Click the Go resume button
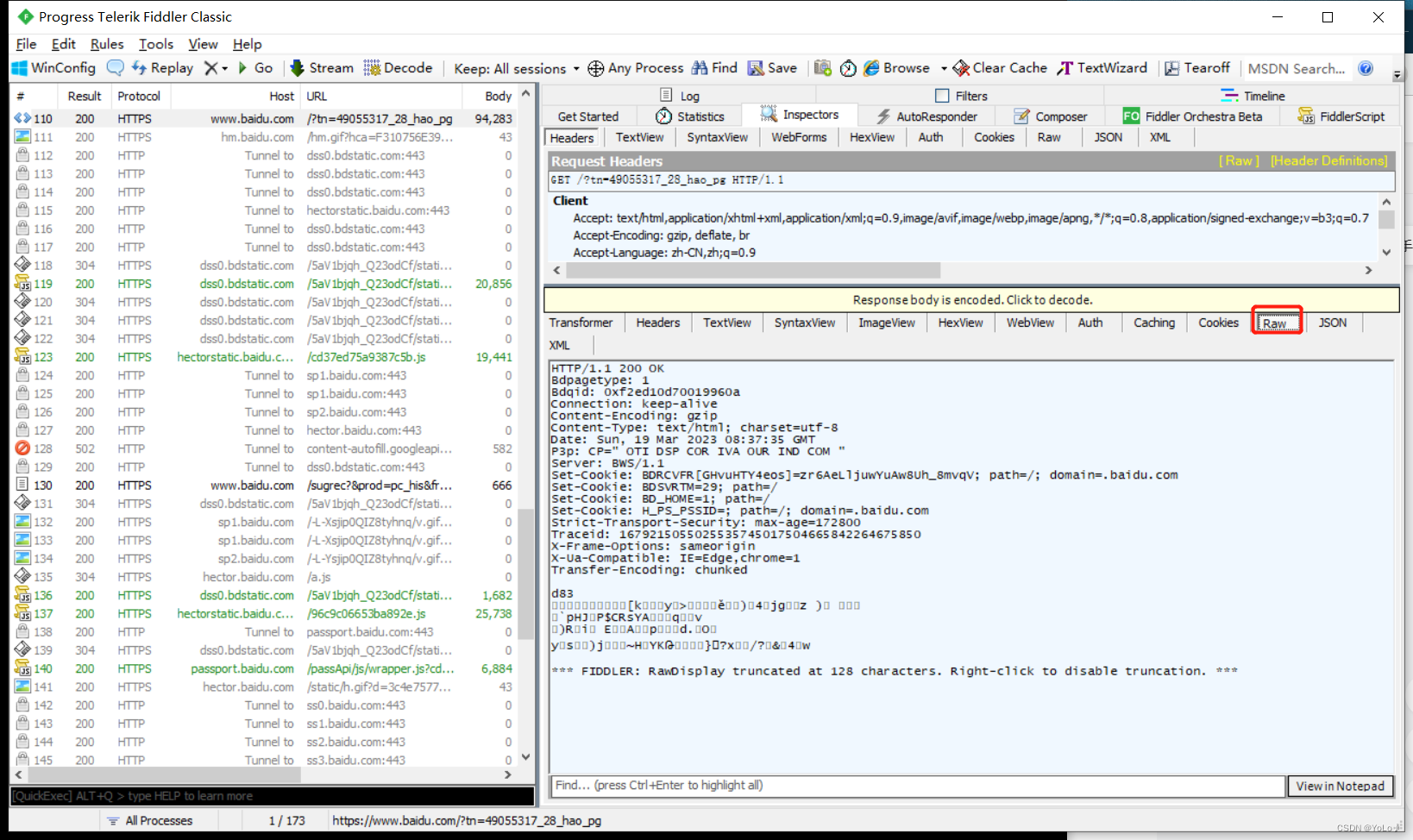This screenshot has width=1413, height=840. click(x=255, y=68)
